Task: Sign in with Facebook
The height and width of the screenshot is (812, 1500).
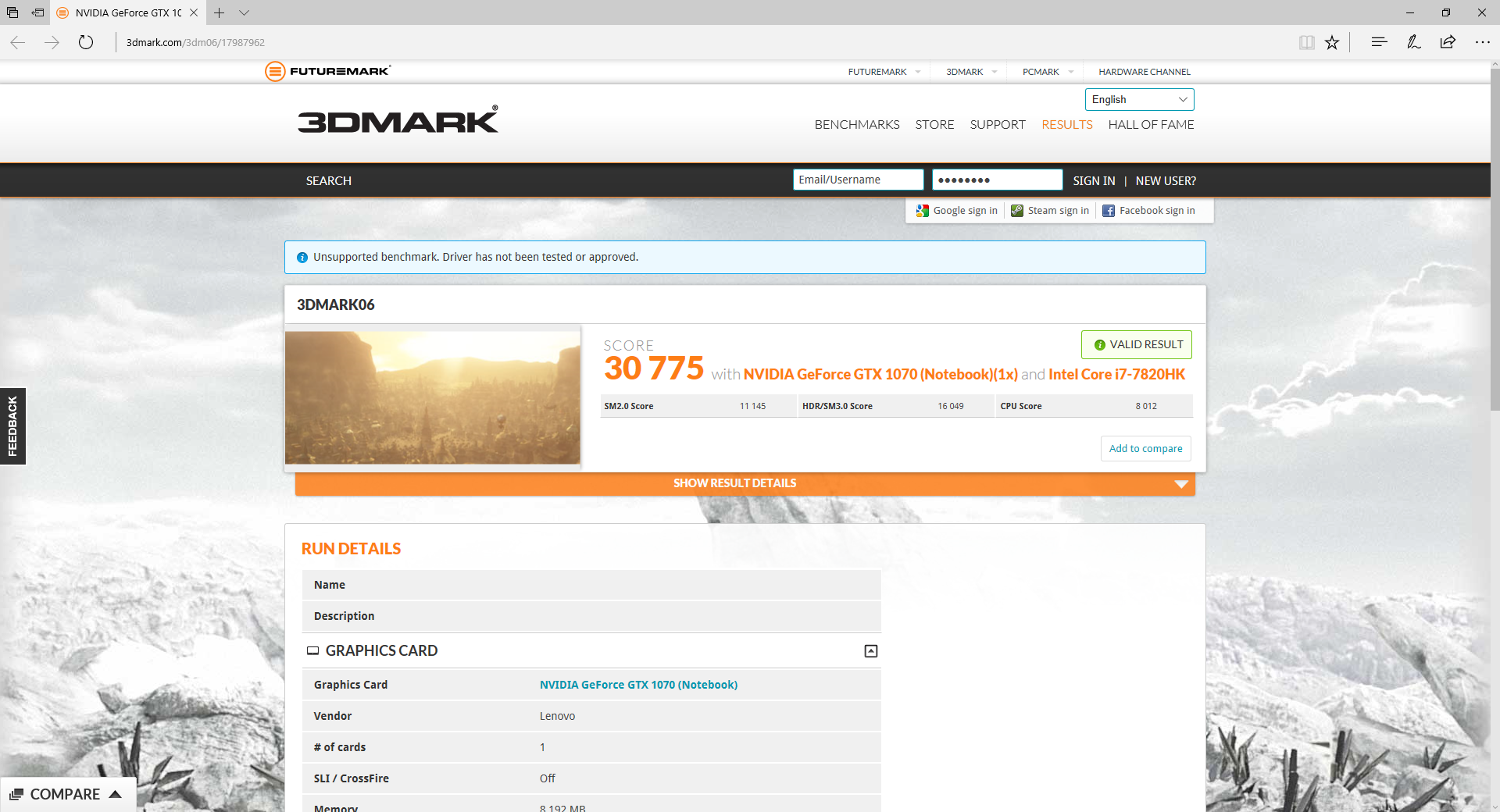Action: tap(1148, 211)
